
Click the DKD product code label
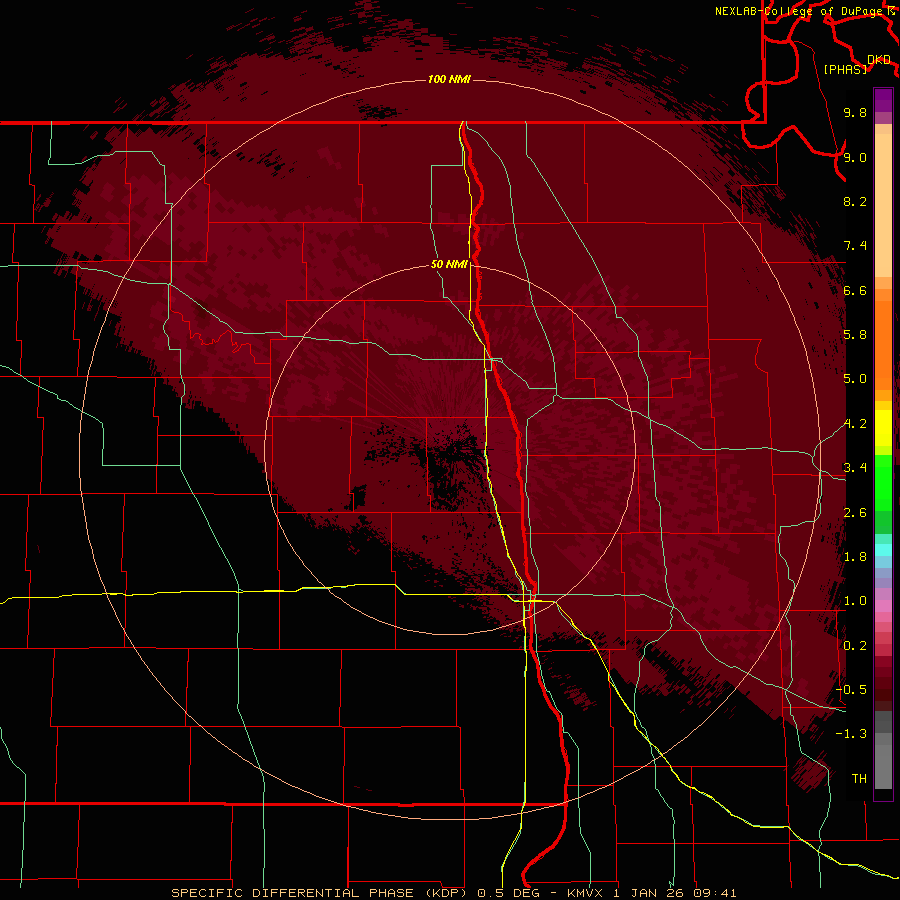pos(879,60)
